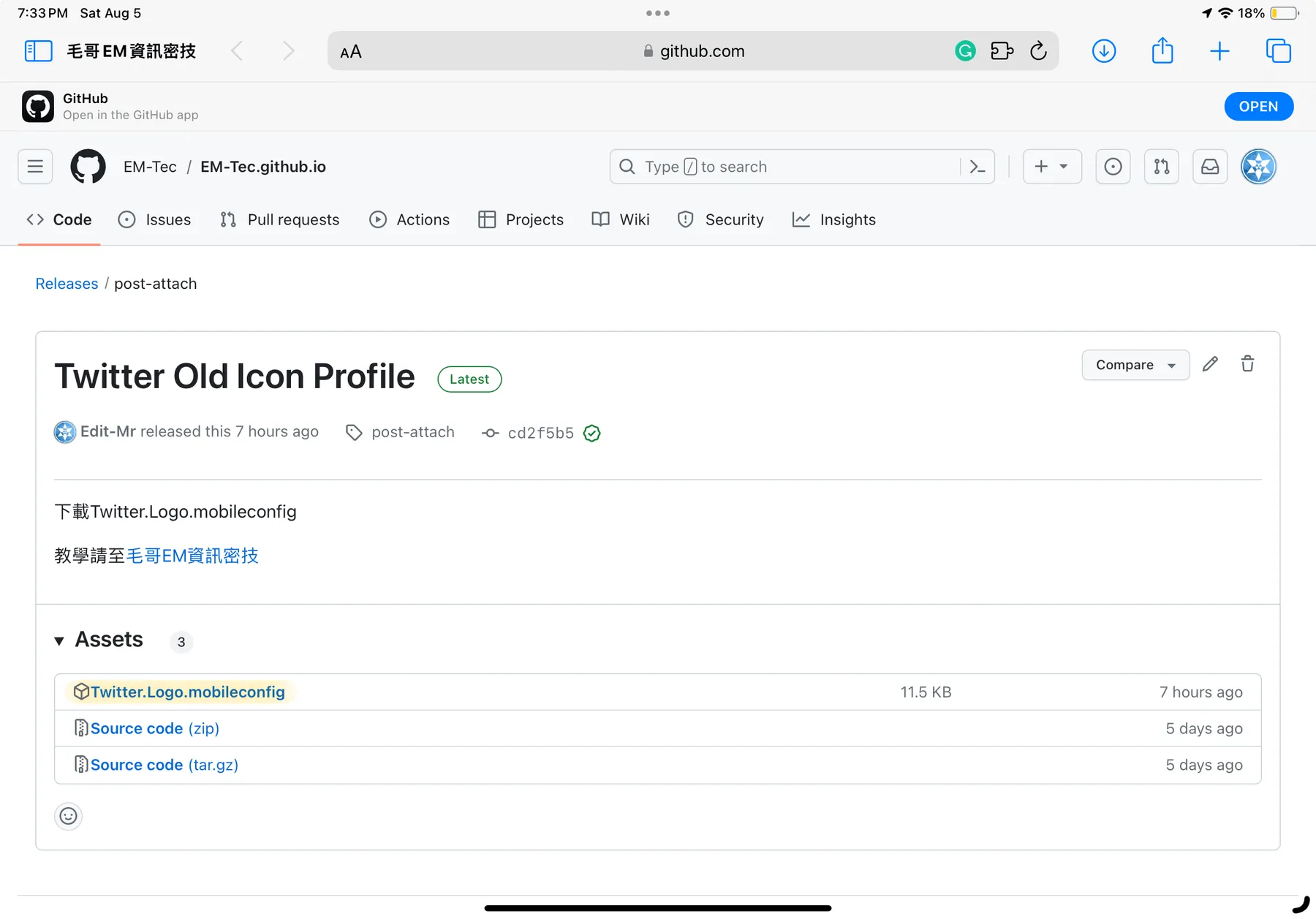Click the Assets count badge 3
The image size is (1316, 919).
coord(181,642)
